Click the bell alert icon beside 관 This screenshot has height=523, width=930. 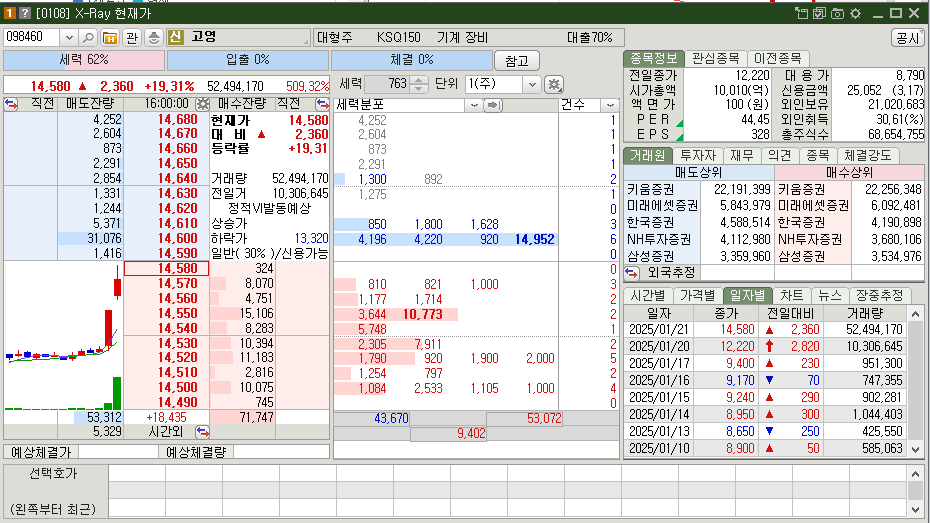pos(154,37)
